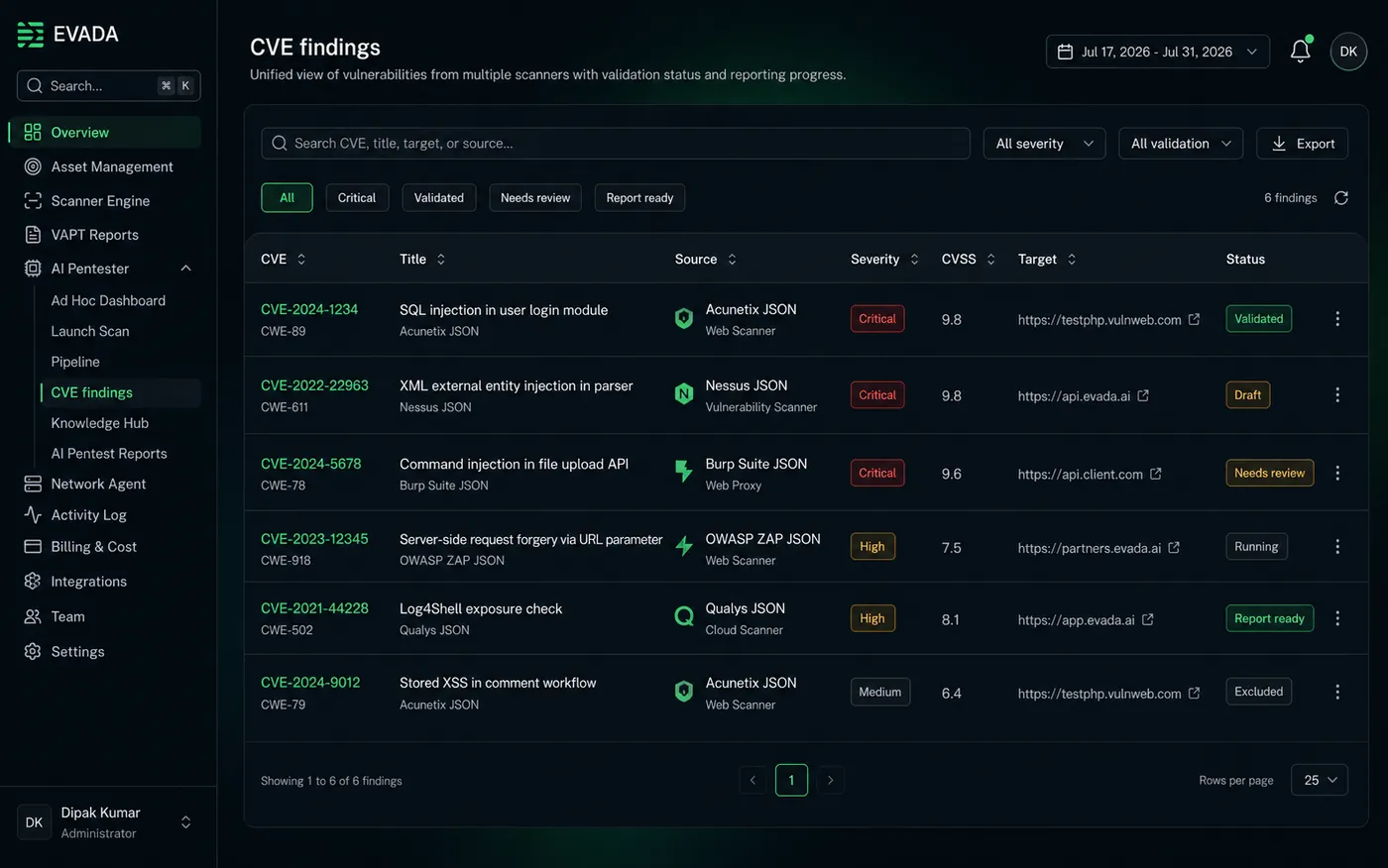Click the Search CVE, title, target field
The height and width of the screenshot is (868, 1388).
[x=616, y=144]
